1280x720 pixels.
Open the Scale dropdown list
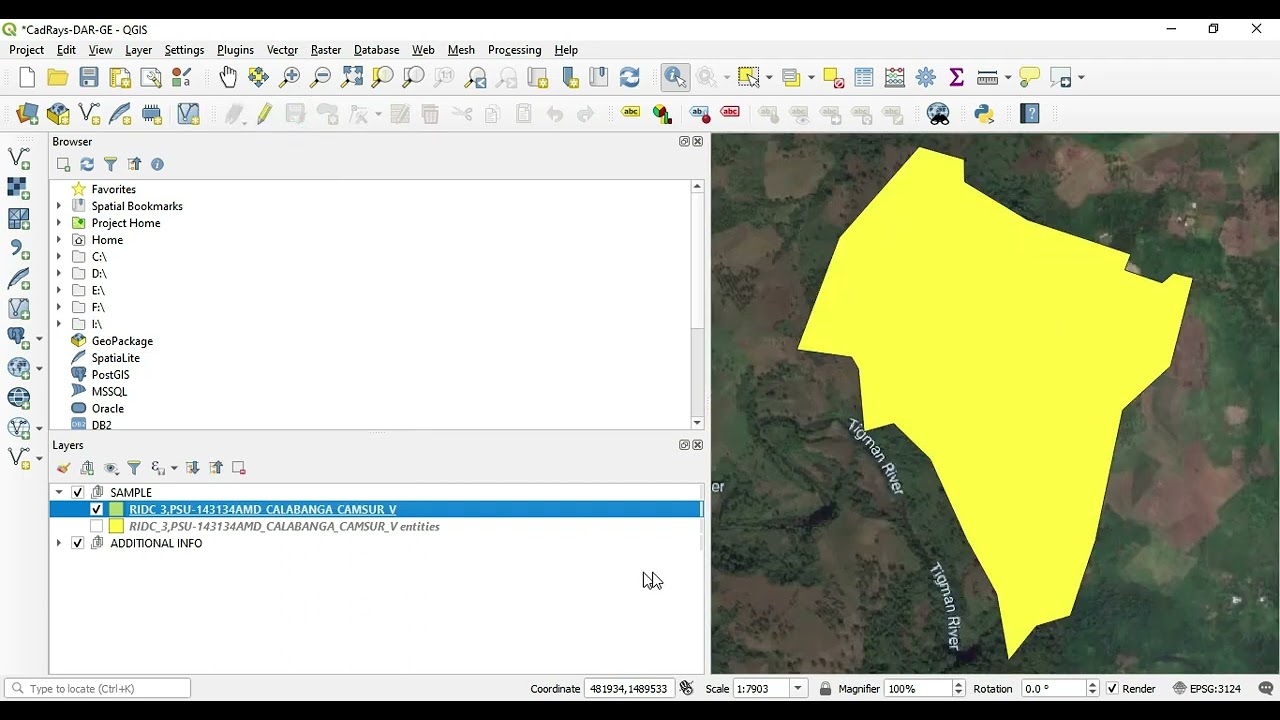point(798,689)
